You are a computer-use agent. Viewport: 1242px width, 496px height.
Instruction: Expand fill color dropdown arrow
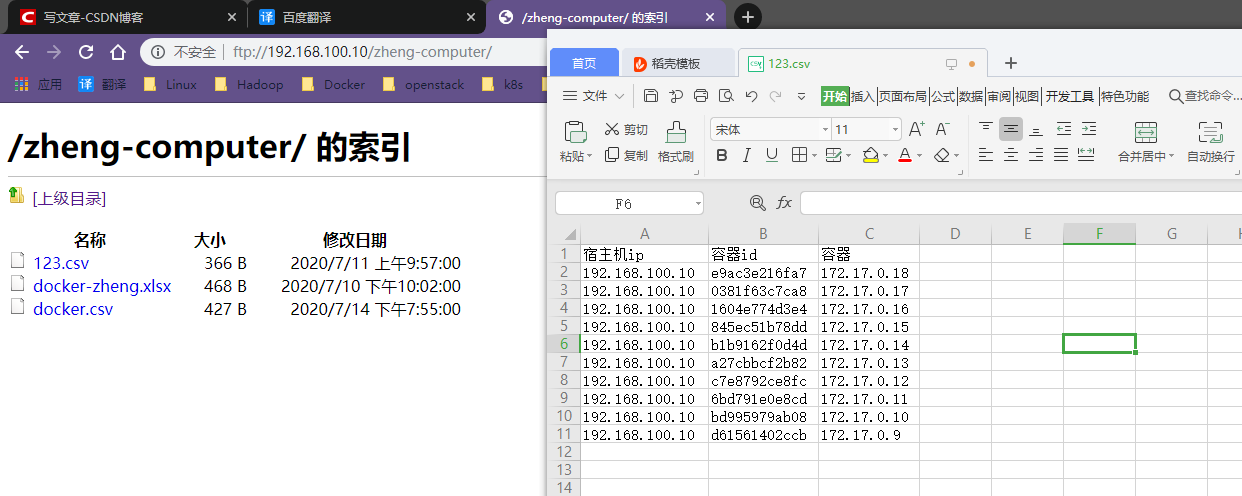(x=885, y=156)
